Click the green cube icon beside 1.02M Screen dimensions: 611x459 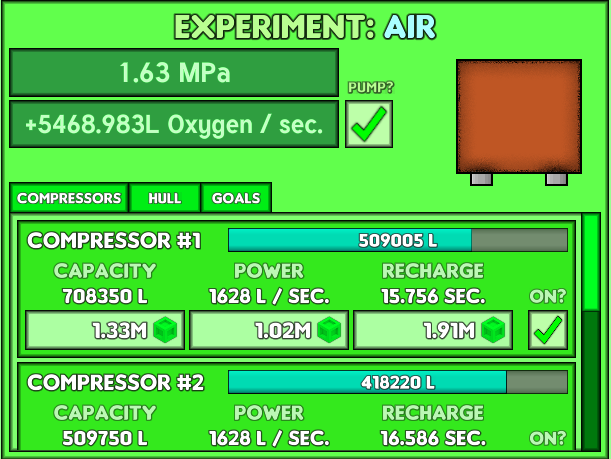329,330
